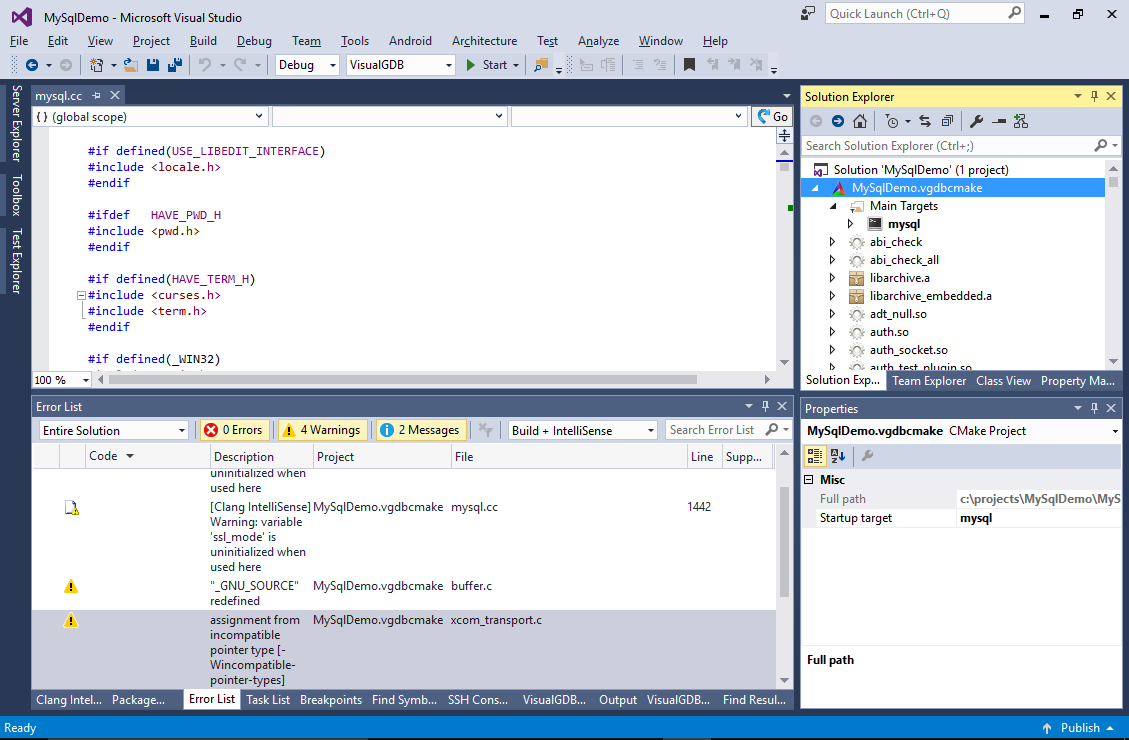This screenshot has height=740, width=1129.
Task: Switch to the Breakpoints tab
Action: pos(330,700)
